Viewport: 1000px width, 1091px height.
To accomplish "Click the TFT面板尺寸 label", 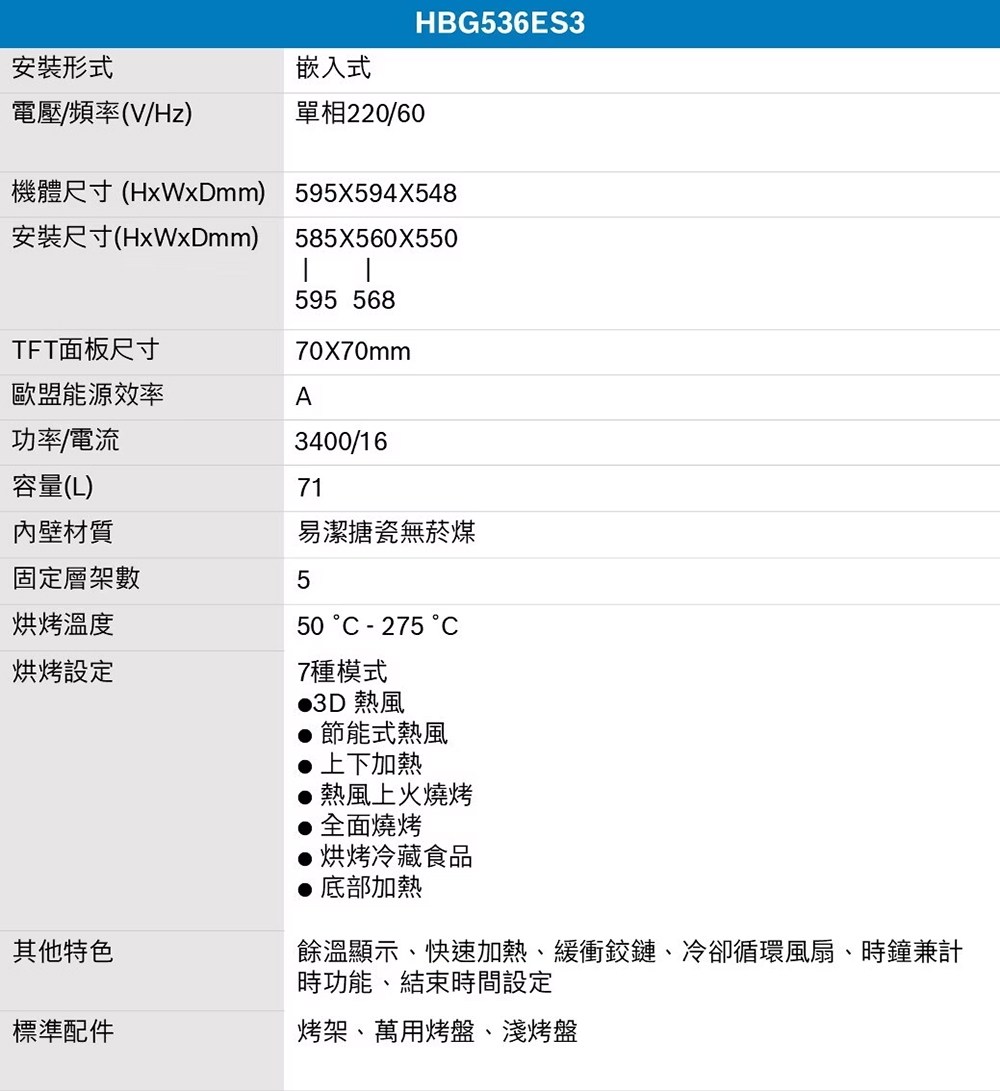I will coord(85,350).
